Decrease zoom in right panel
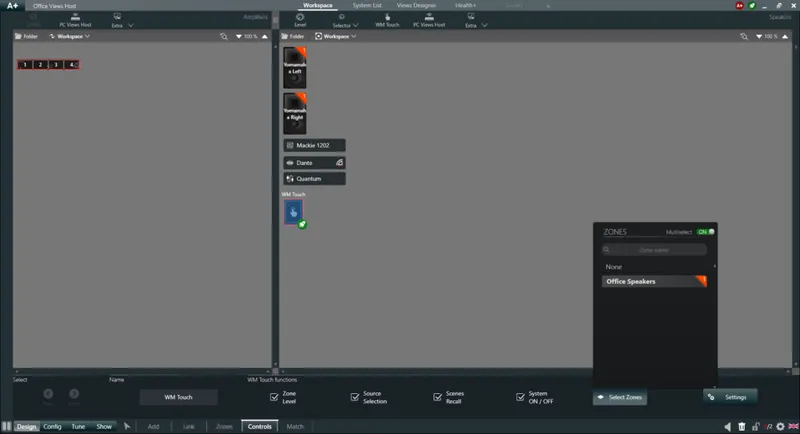 759,37
